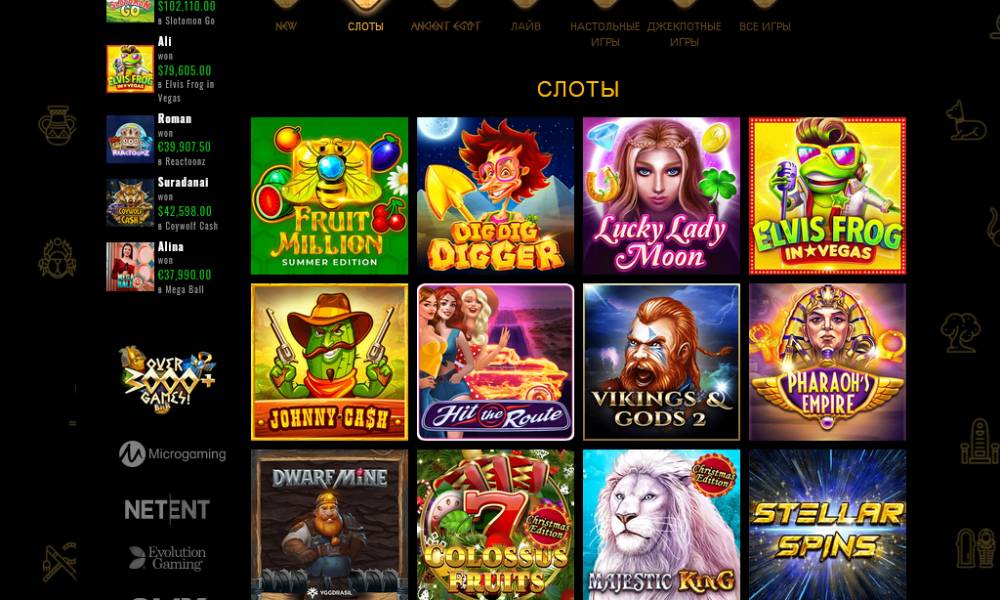Open the Vikings & Gods 2 tile

pyautogui.click(x=661, y=362)
